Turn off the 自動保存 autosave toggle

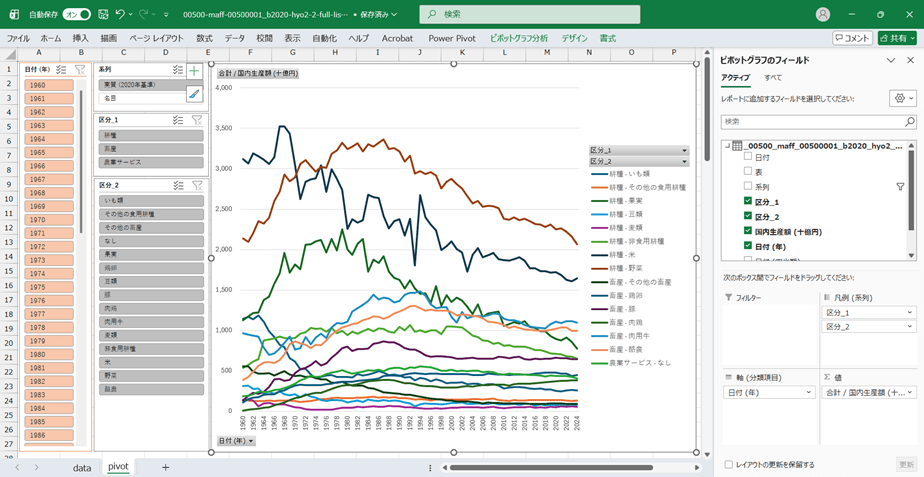pyautogui.click(x=76, y=15)
